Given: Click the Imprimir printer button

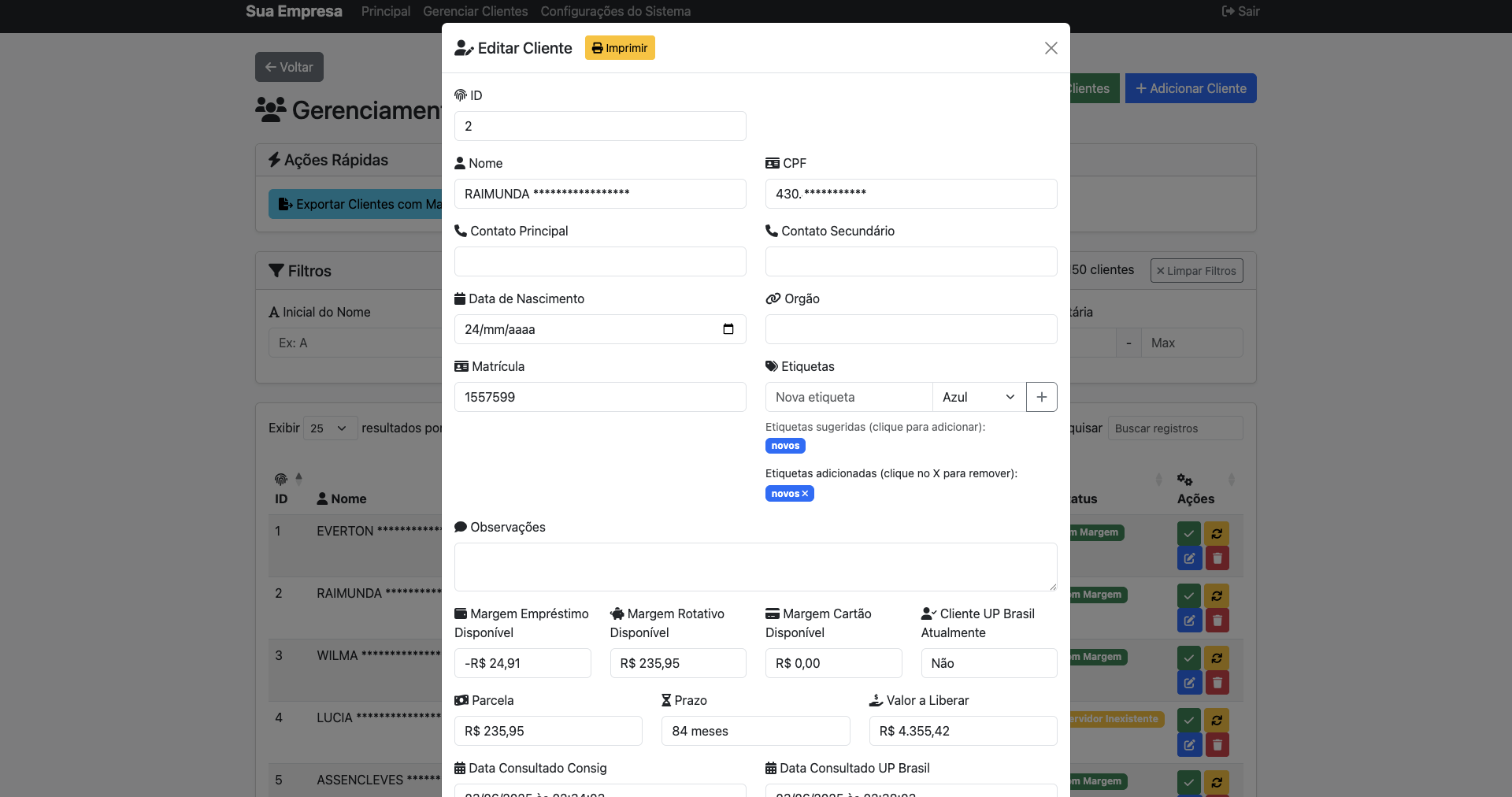Looking at the screenshot, I should (620, 48).
